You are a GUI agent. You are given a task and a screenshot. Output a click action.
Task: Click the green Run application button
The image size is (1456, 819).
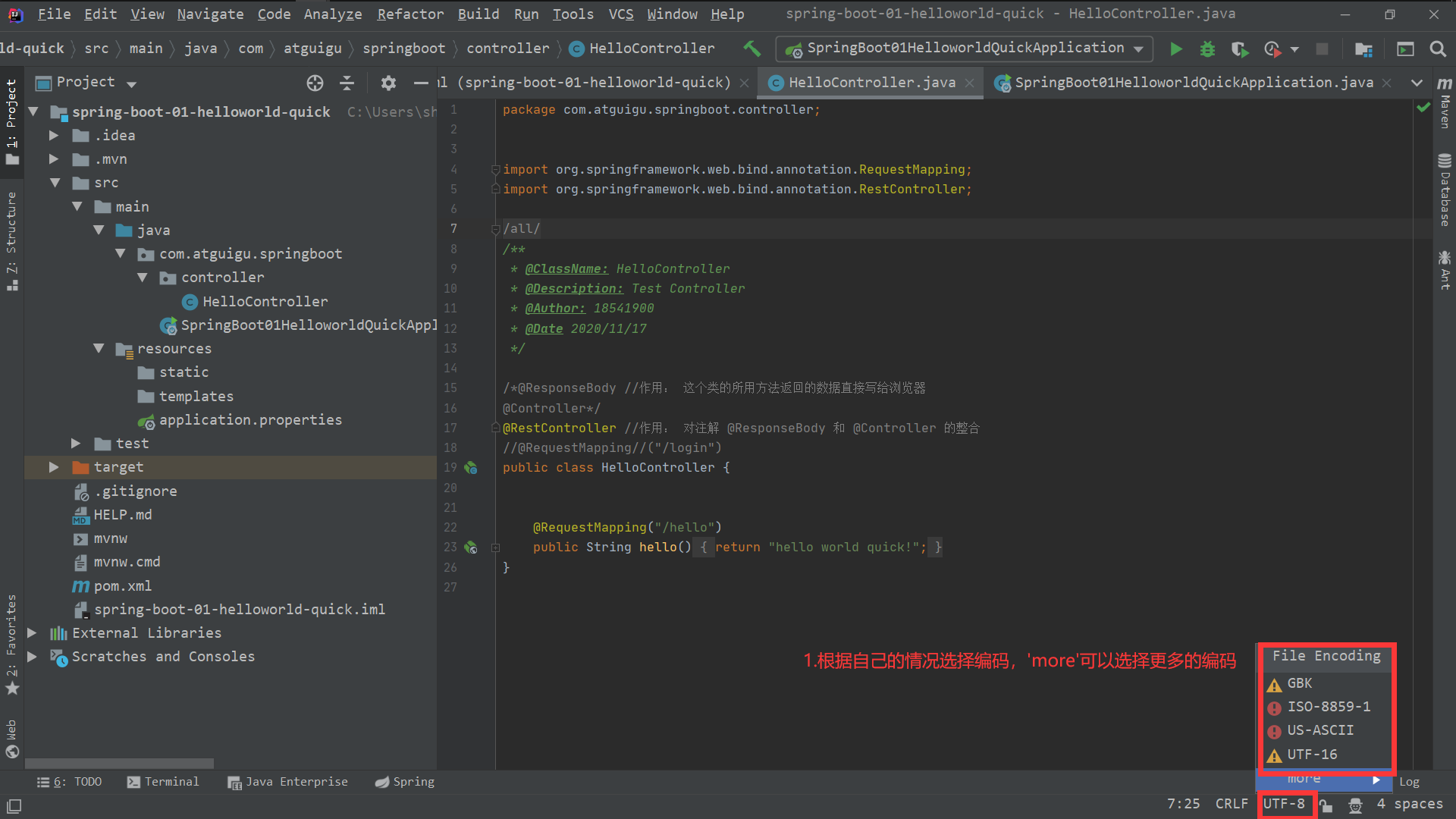click(x=1175, y=49)
